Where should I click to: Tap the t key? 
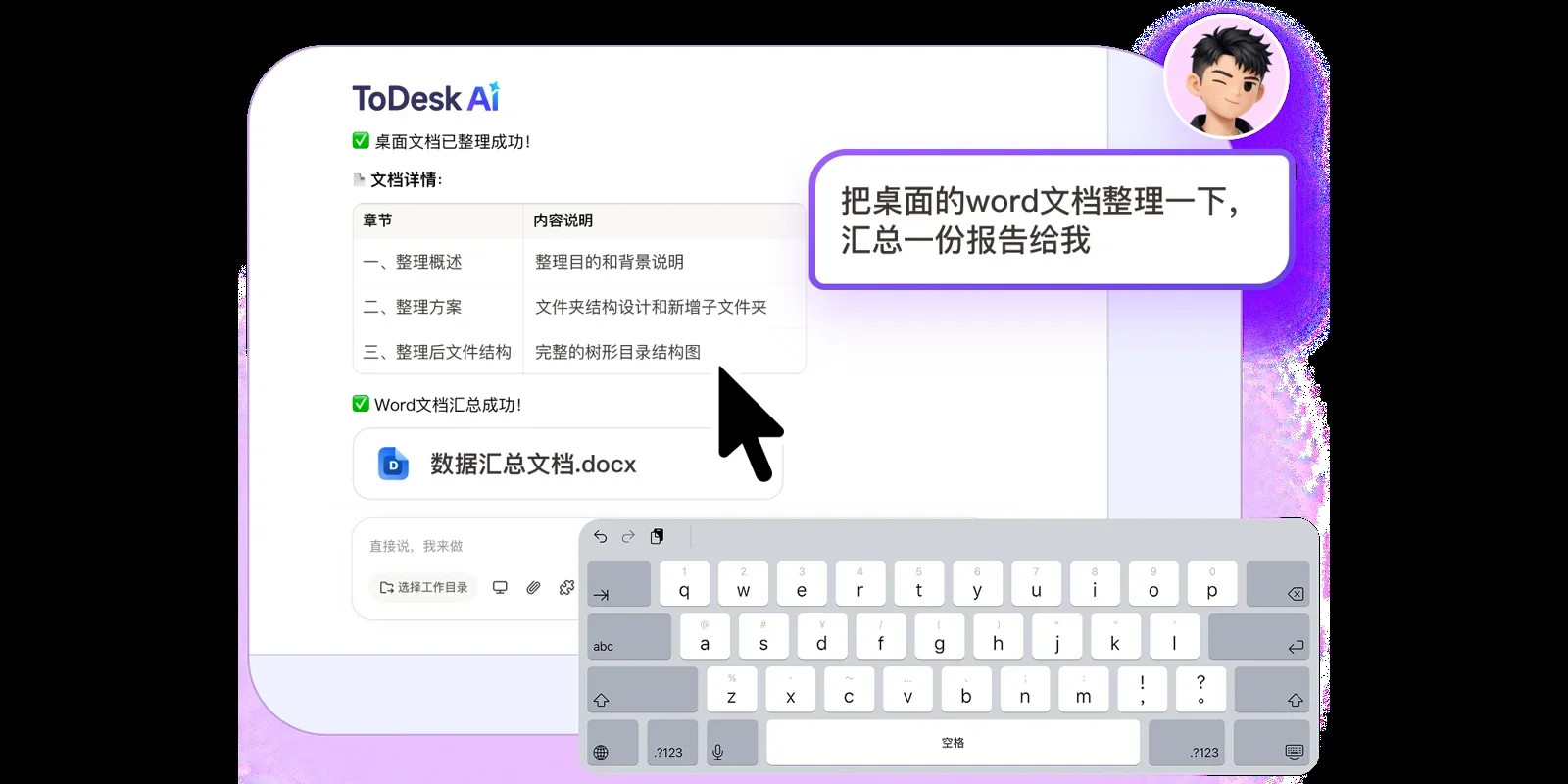coord(918,584)
